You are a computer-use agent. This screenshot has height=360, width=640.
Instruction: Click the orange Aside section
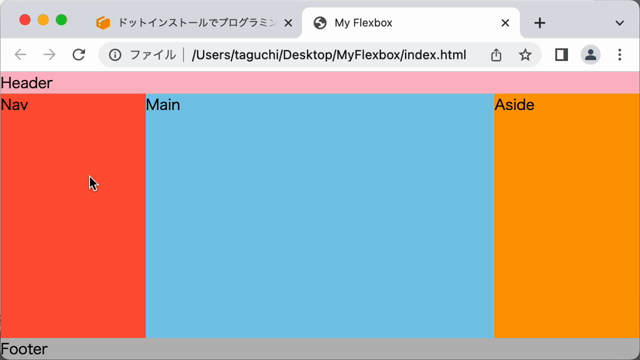567,216
